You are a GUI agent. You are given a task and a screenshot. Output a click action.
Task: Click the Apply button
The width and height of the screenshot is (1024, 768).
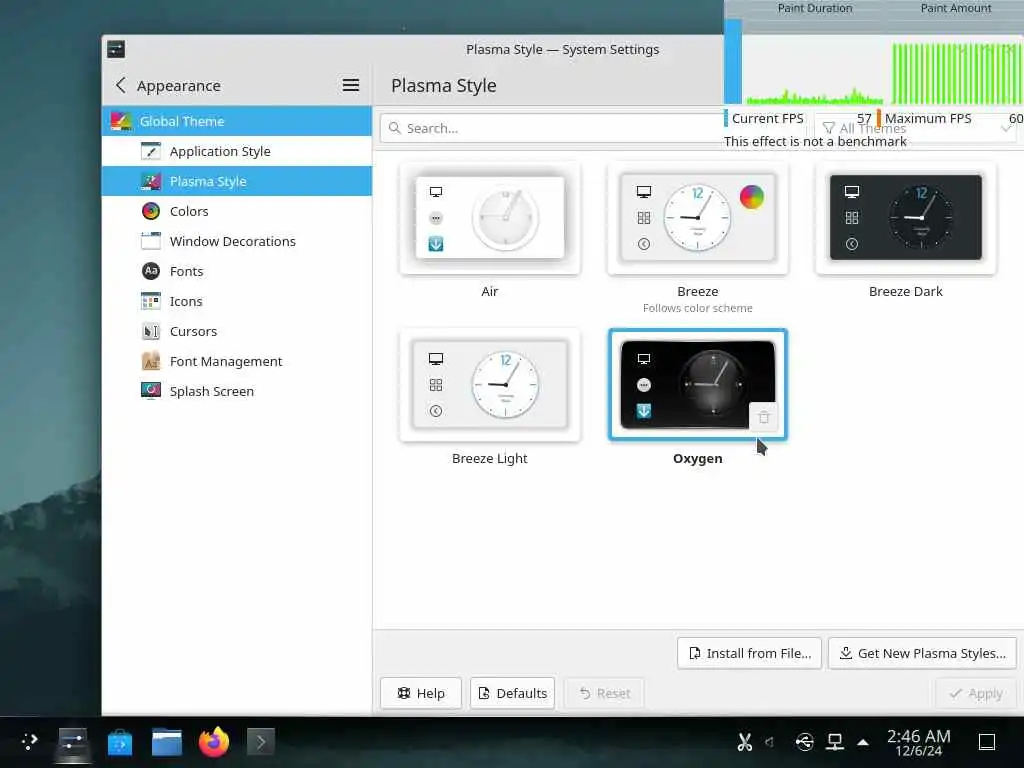(976, 694)
